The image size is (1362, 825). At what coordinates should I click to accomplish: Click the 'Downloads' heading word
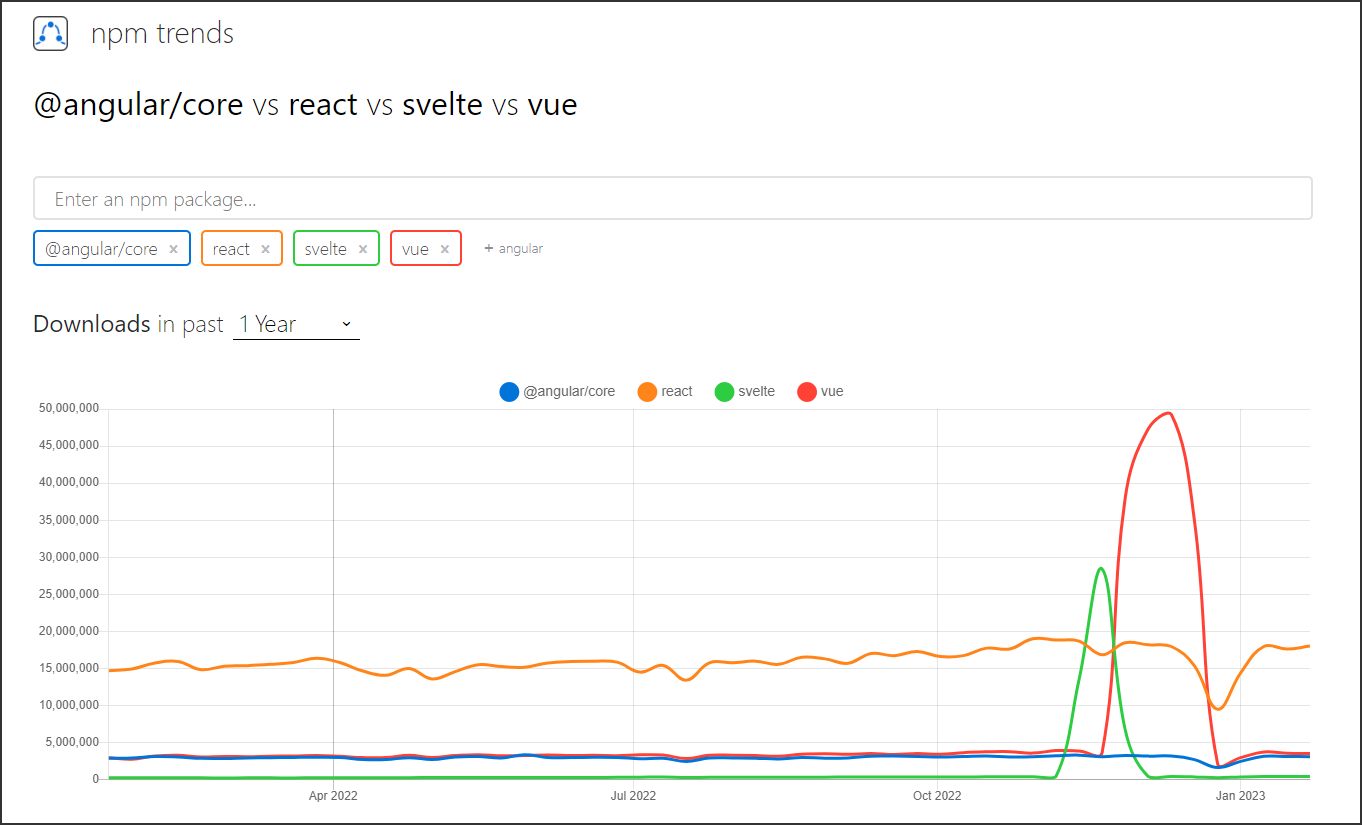pos(92,324)
